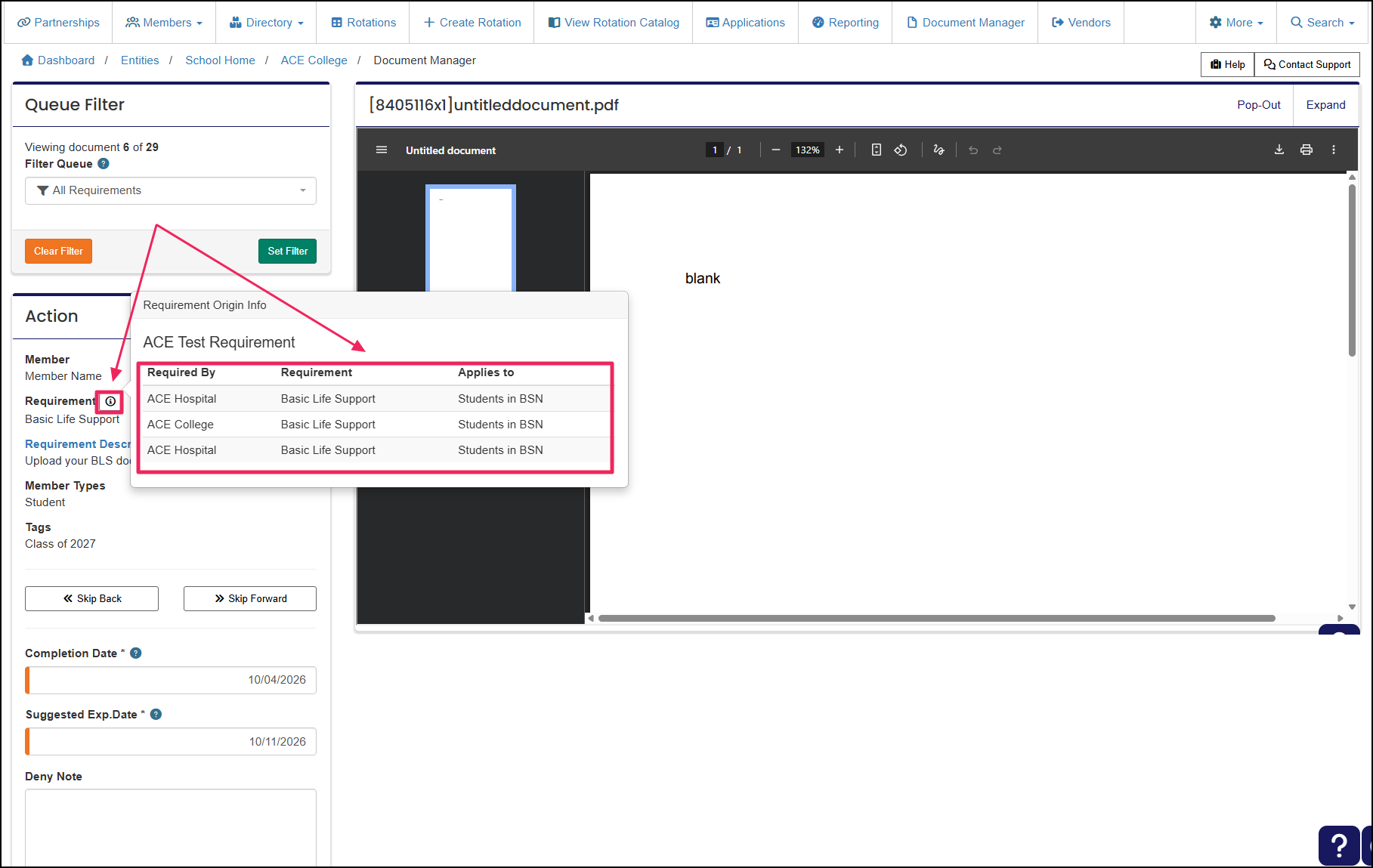This screenshot has height=868, width=1373.
Task: Open the large question mark help widget
Action: (1339, 845)
